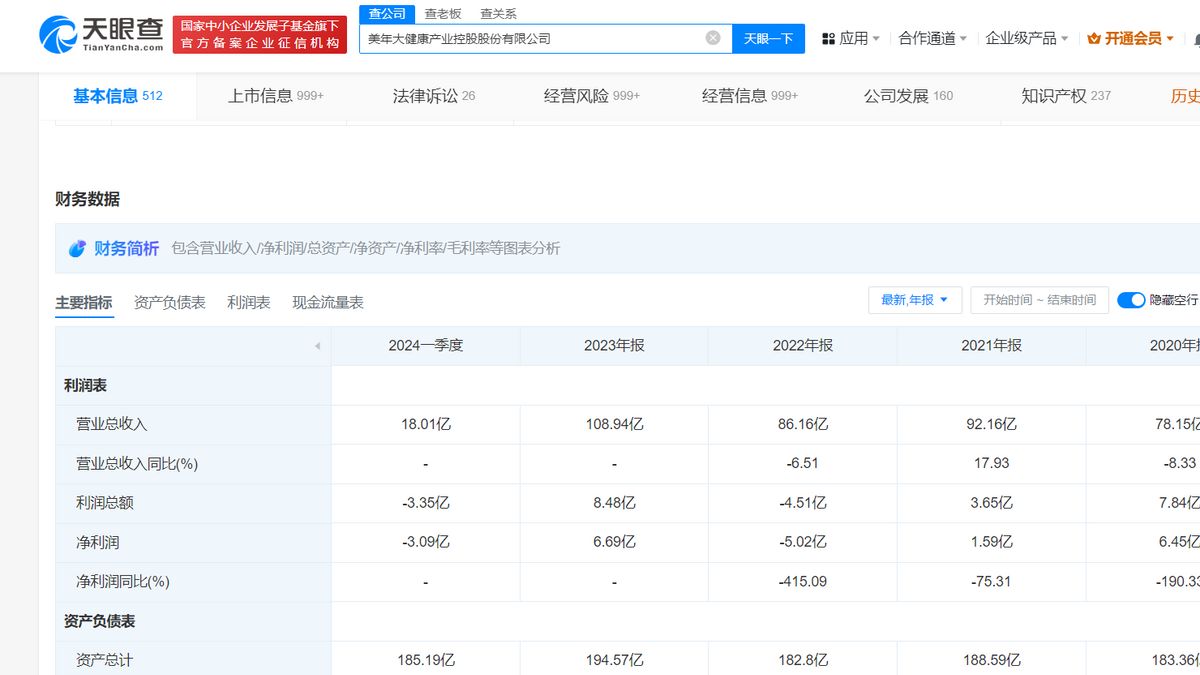Screen dimensions: 1200x675
Task: Click the 营业总收入 row label
Action: [x=111, y=424]
